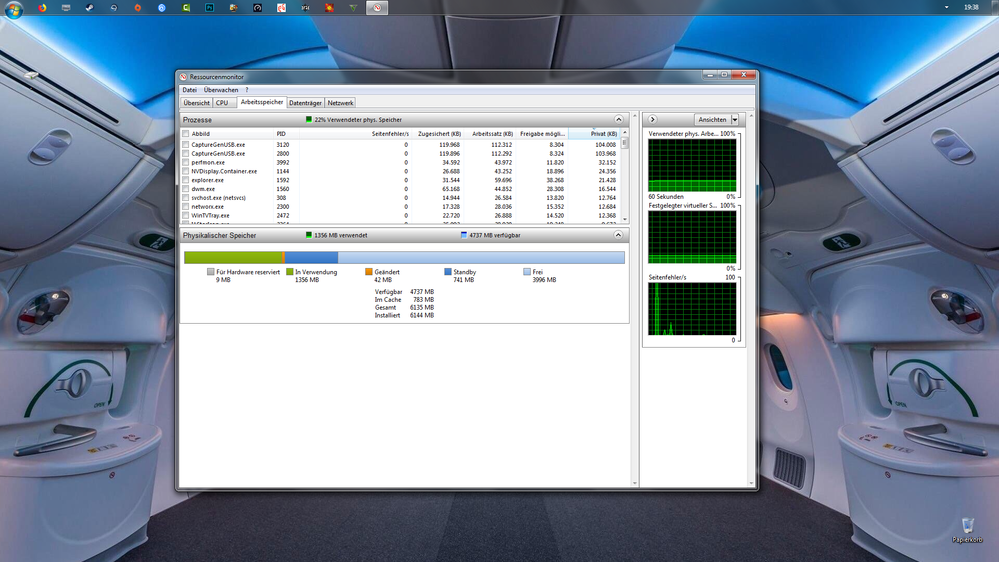This screenshot has width=999, height=562.
Task: Enable the dwm.exe process checkbox
Action: 185,189
